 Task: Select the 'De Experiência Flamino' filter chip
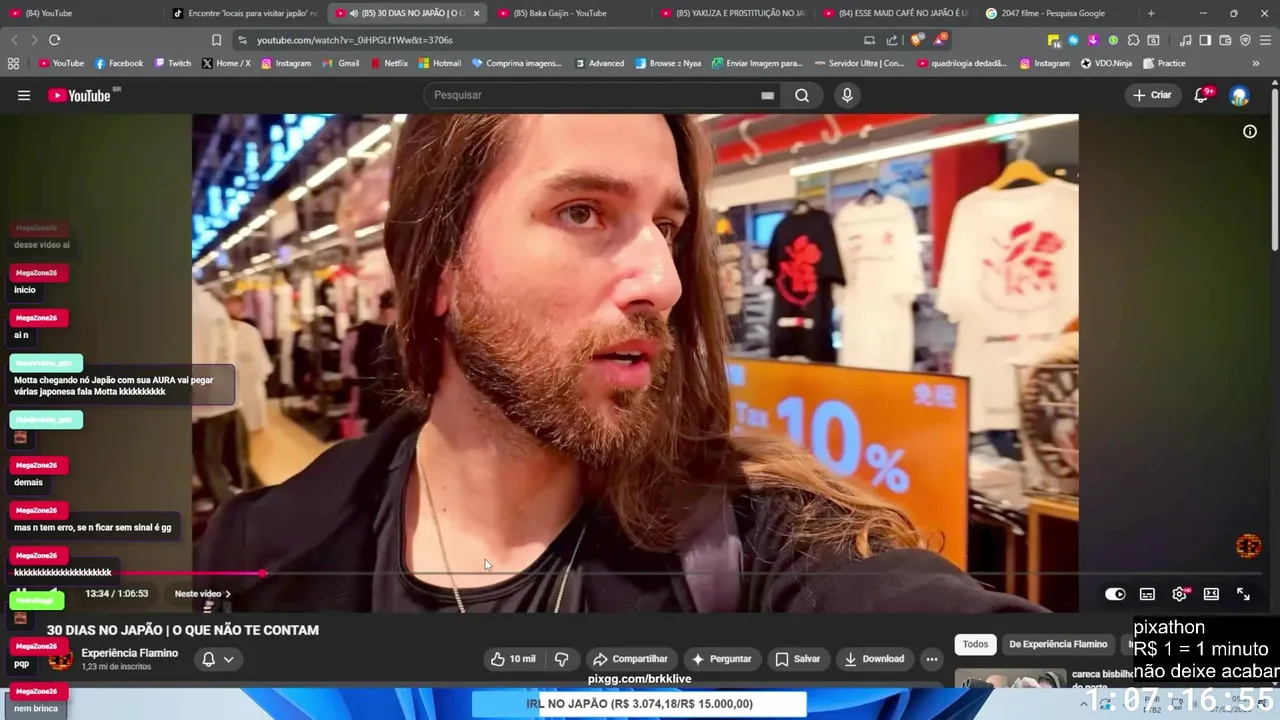pyautogui.click(x=1058, y=644)
